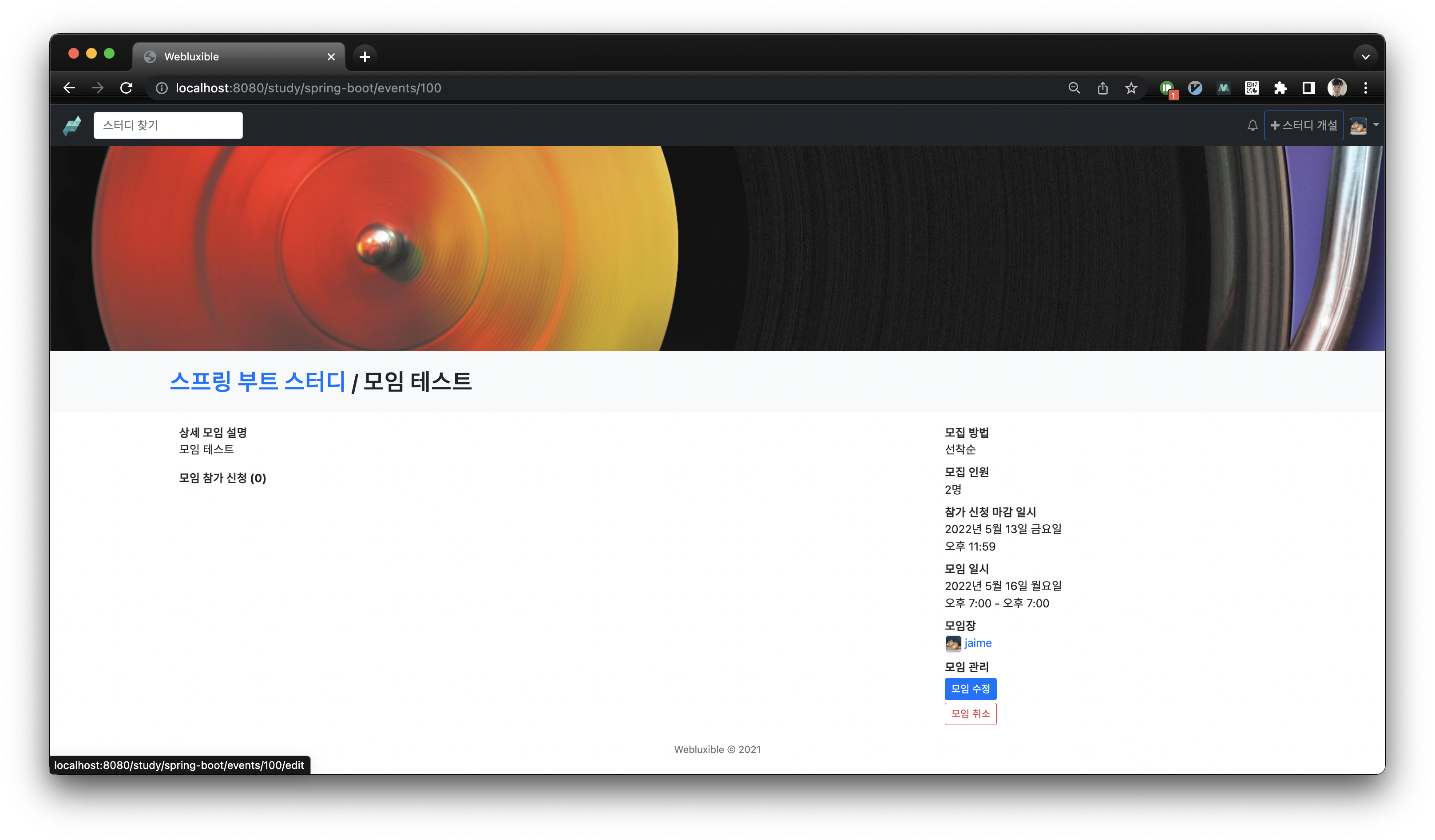Click the browser reload icon
The height and width of the screenshot is (840, 1435).
127,88
